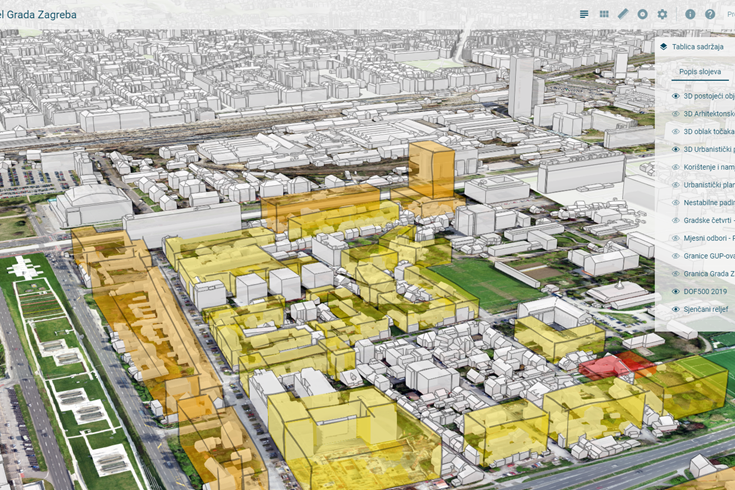Viewport: 735px width, 490px height.
Task: Click the red highlighted building on map
Action: pos(610,366)
